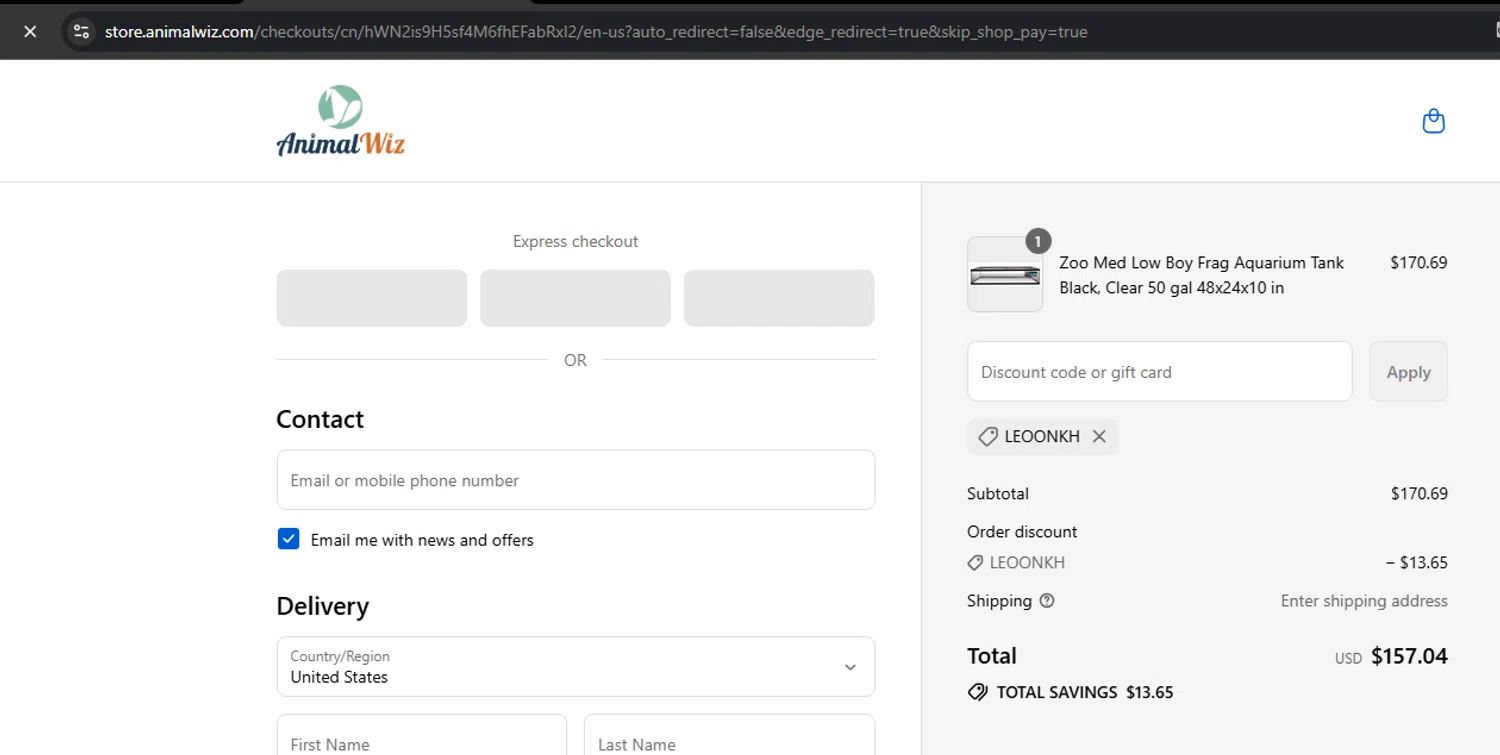Click the Order discount label

(x=1022, y=532)
